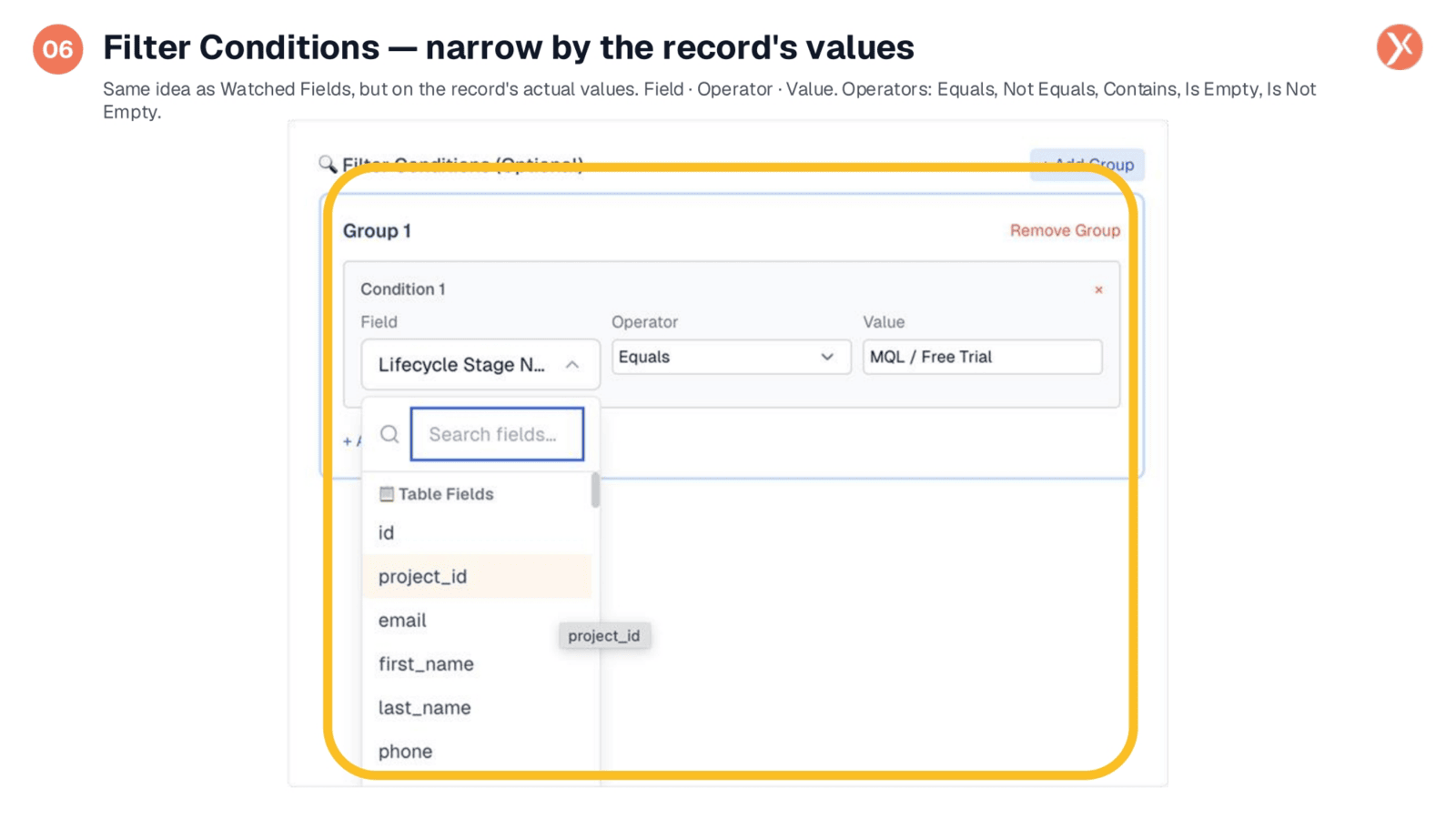Click the orange X logo in the top corner
The height and width of the screenshot is (819, 1456).
[1399, 47]
